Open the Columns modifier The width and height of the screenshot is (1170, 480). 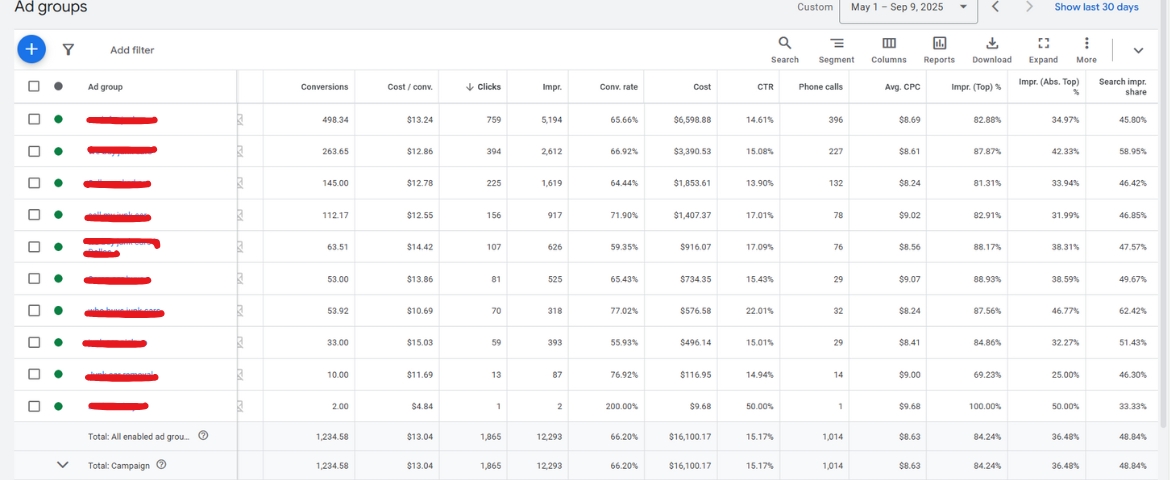888,49
